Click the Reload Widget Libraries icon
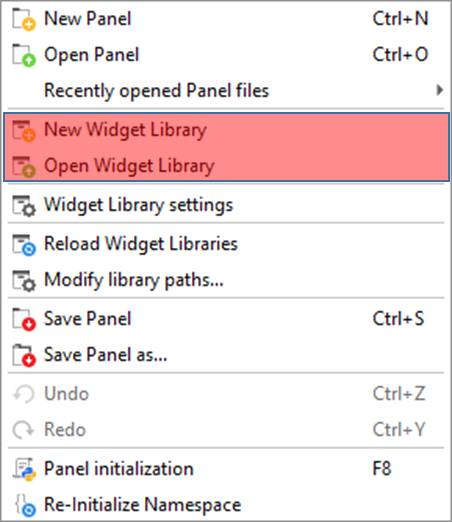 (24, 245)
